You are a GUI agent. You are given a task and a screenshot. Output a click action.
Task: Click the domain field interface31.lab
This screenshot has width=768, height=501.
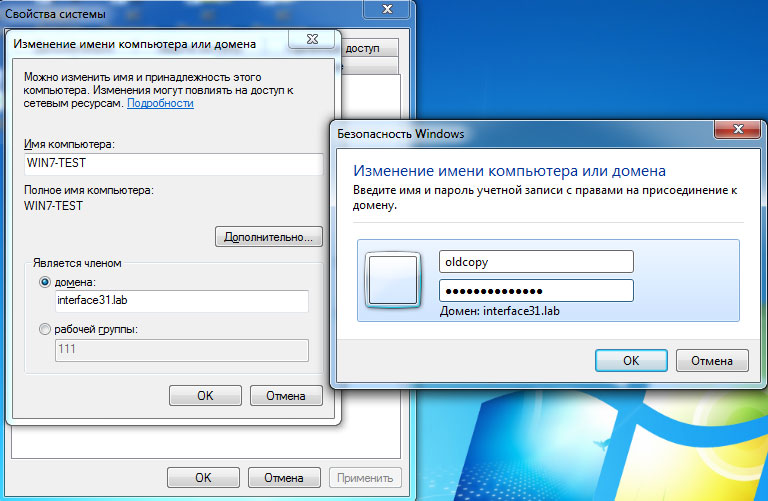(182, 301)
